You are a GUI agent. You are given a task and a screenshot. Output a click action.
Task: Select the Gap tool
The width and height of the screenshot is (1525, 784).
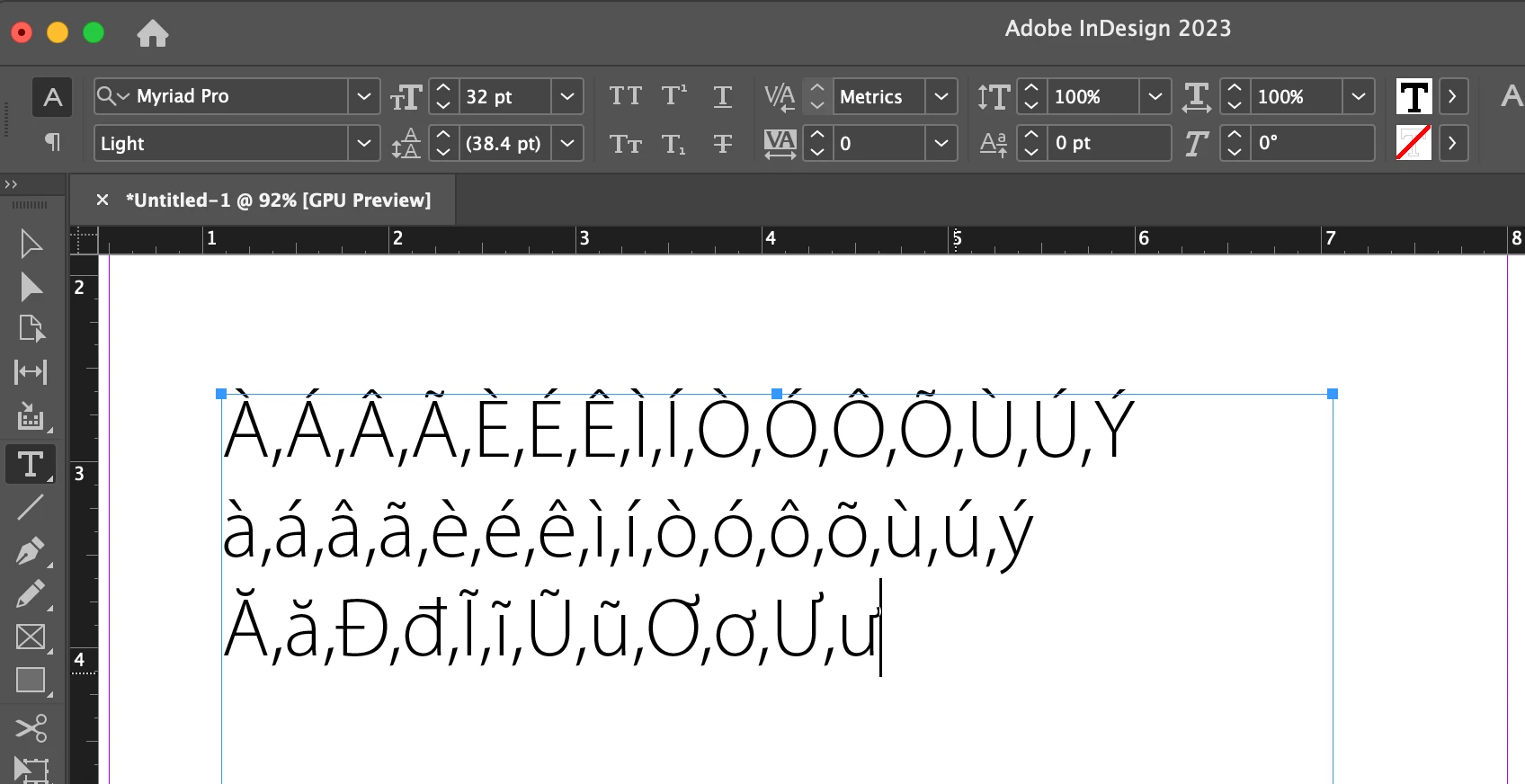click(31, 371)
